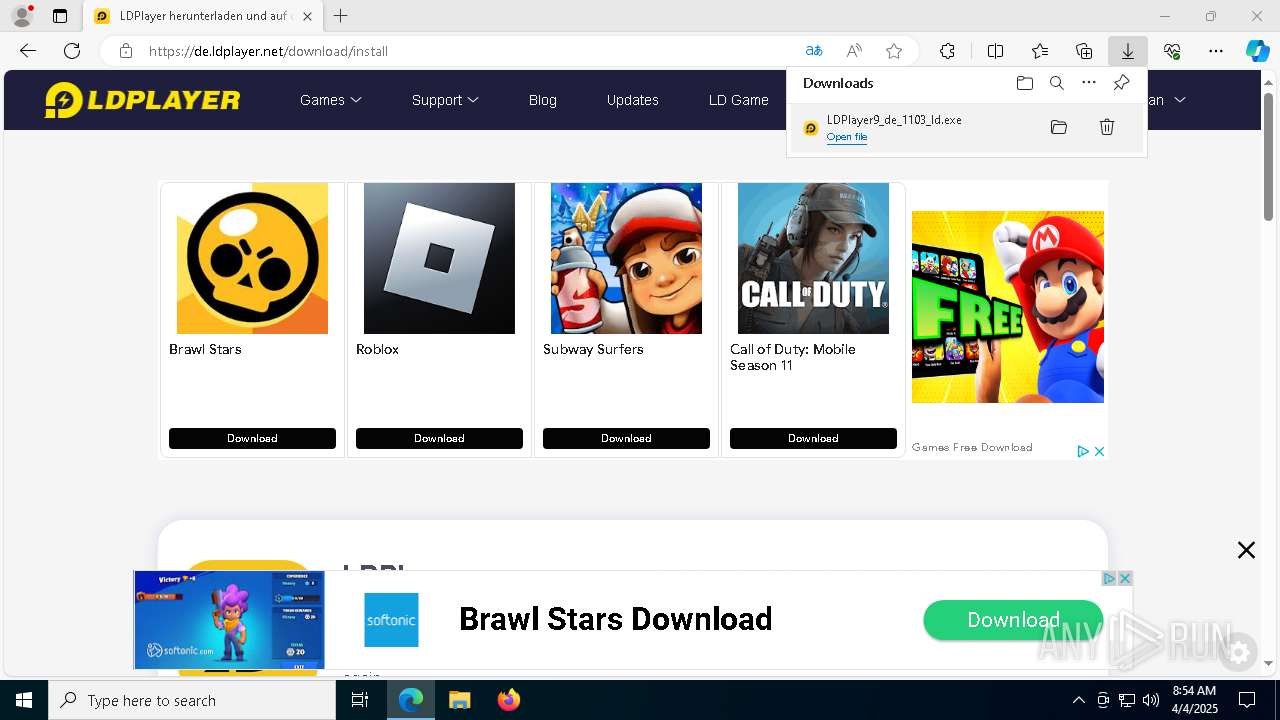Open the Collections icon

[x=1084, y=51]
